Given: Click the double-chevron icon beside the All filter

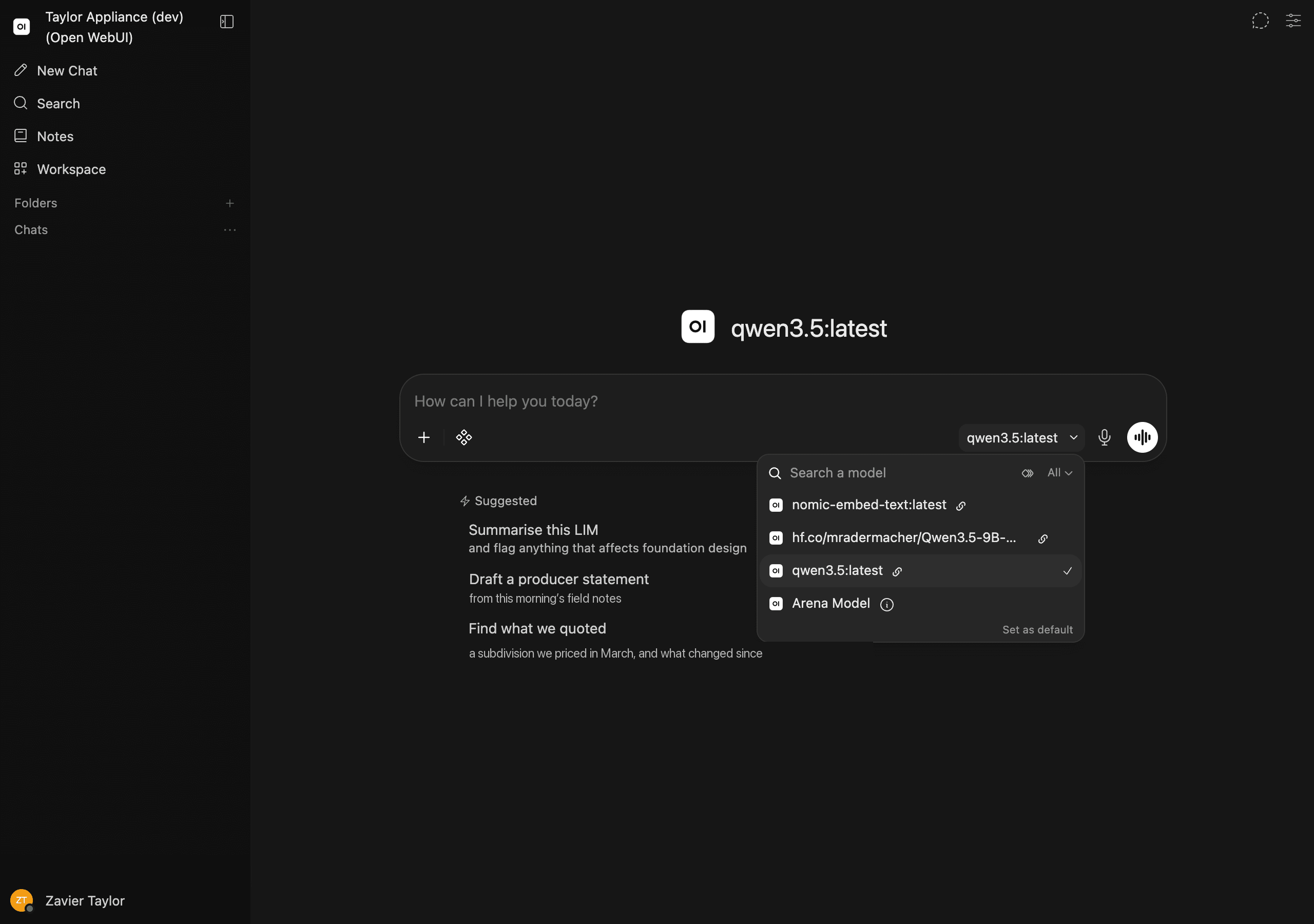Looking at the screenshot, I should (1027, 473).
